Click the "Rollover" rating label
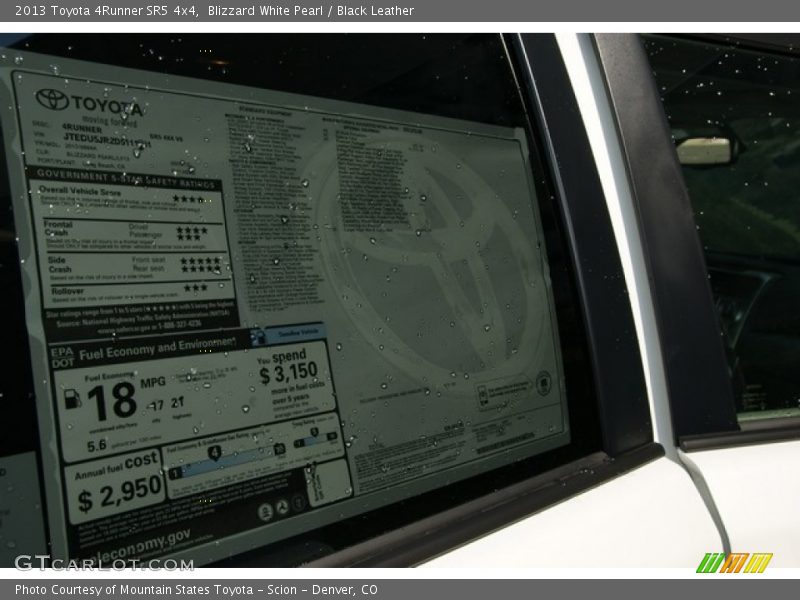Screen dimensions: 800x600 pos(67,291)
